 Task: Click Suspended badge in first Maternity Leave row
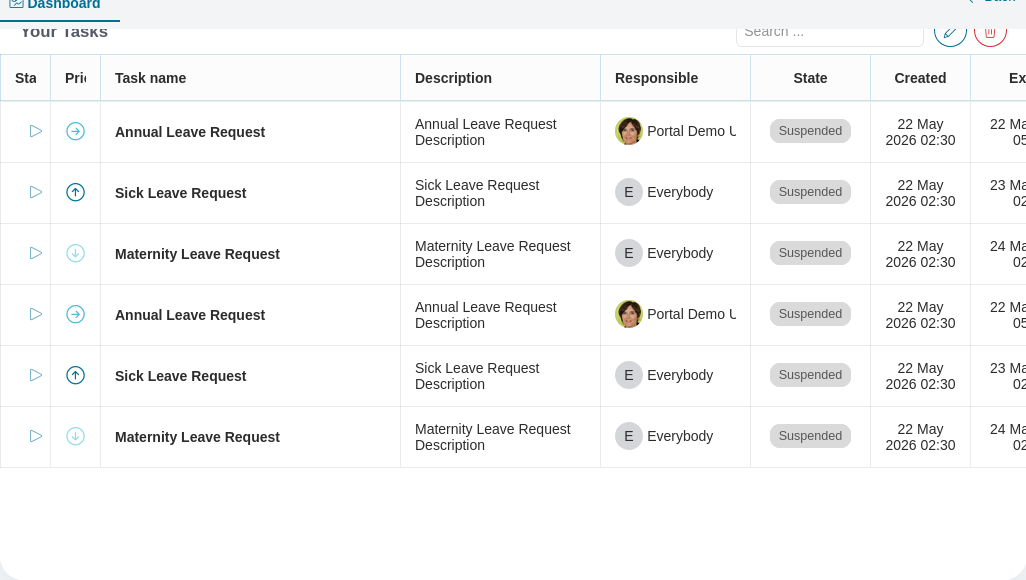point(810,253)
